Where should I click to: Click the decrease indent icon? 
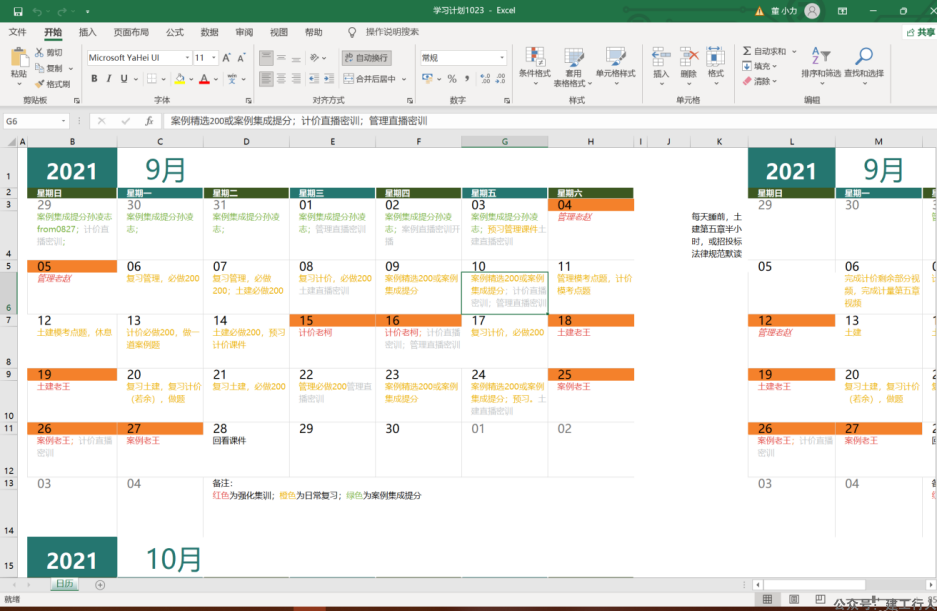pos(314,79)
